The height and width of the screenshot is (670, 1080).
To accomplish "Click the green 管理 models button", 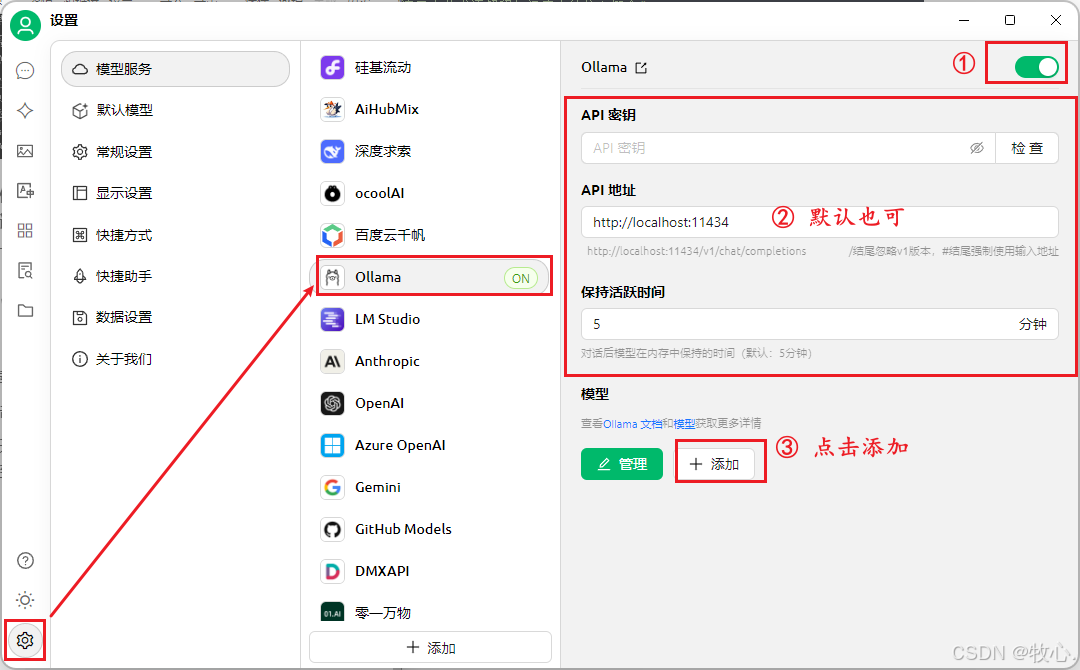I will 622,464.
